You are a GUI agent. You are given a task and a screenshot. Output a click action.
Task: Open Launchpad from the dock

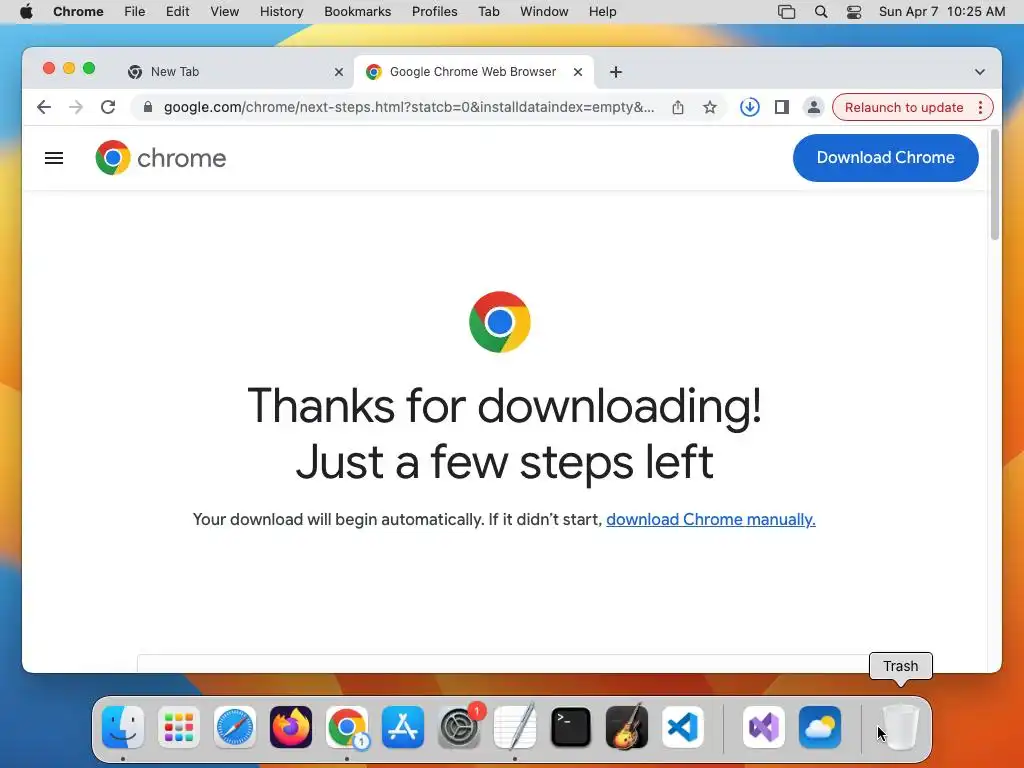coord(179,727)
